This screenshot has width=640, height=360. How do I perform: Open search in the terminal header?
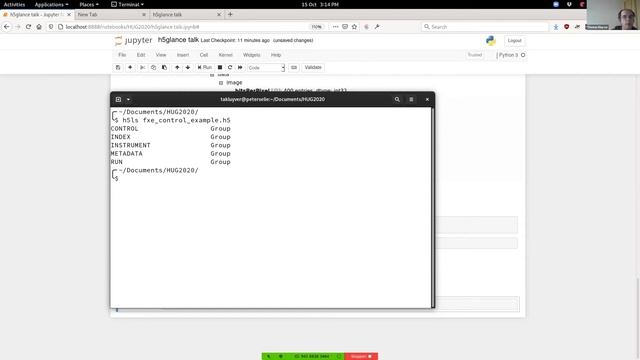pyautogui.click(x=397, y=99)
